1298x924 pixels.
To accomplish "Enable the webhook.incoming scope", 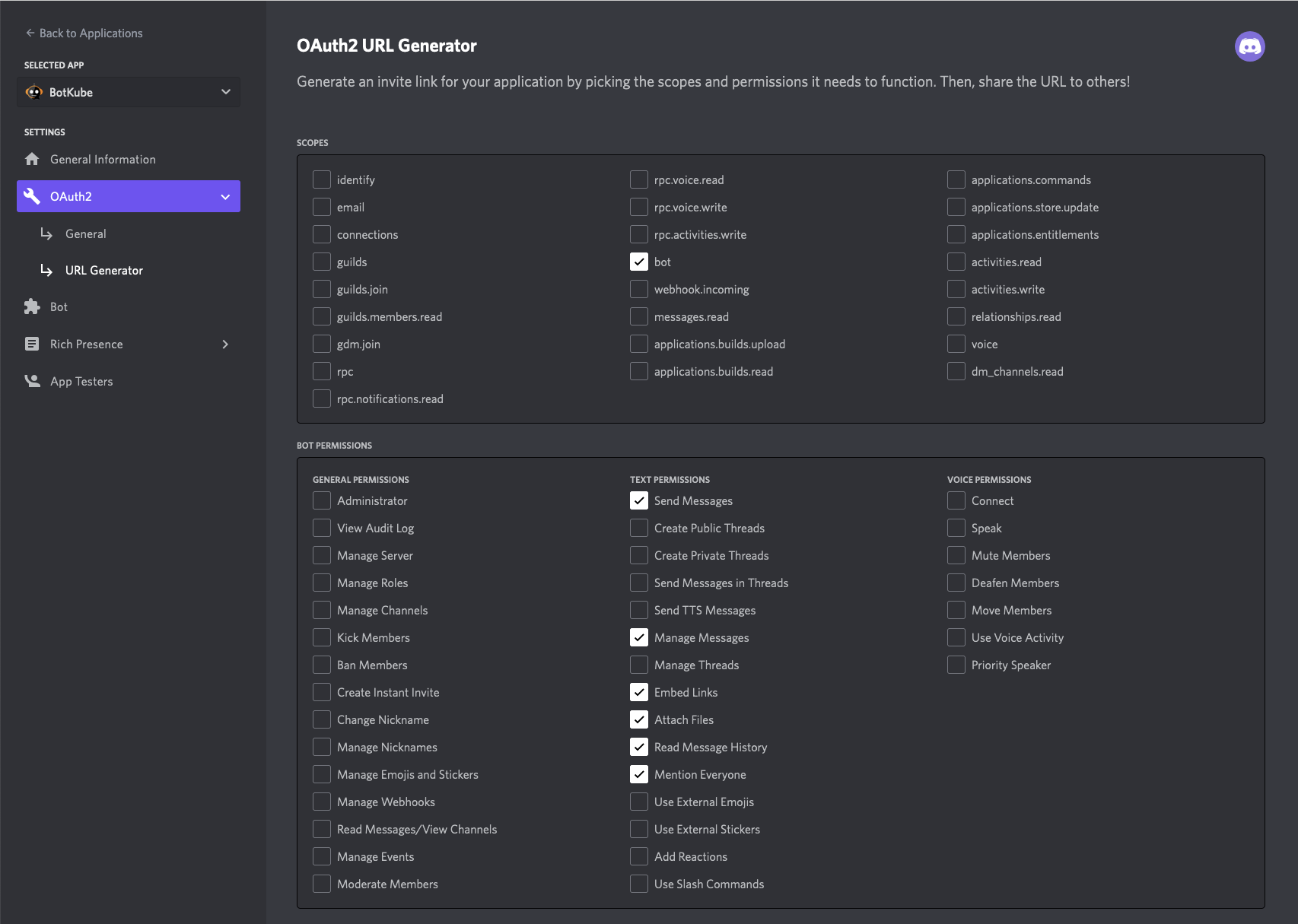I will [638, 289].
